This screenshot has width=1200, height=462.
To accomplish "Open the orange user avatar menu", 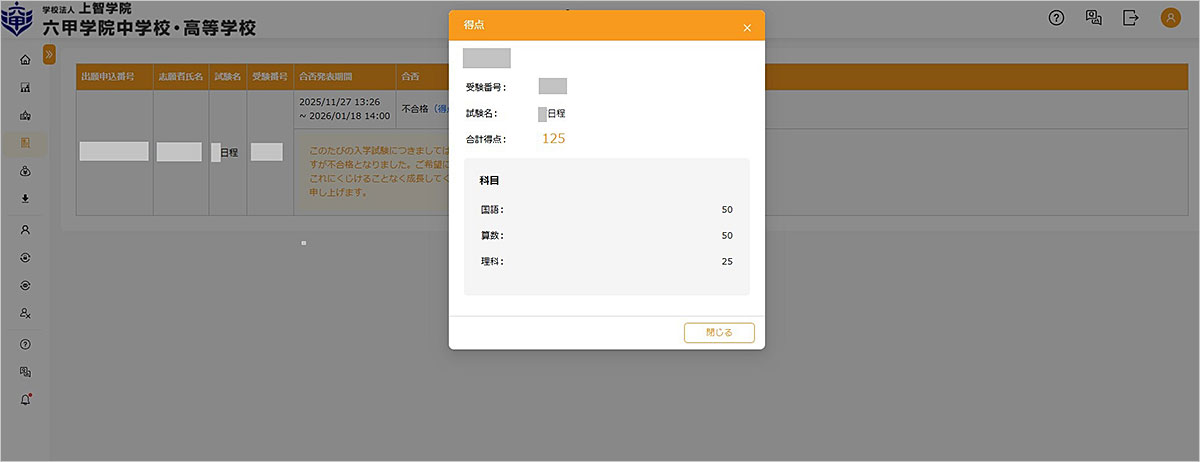I will coord(1170,18).
